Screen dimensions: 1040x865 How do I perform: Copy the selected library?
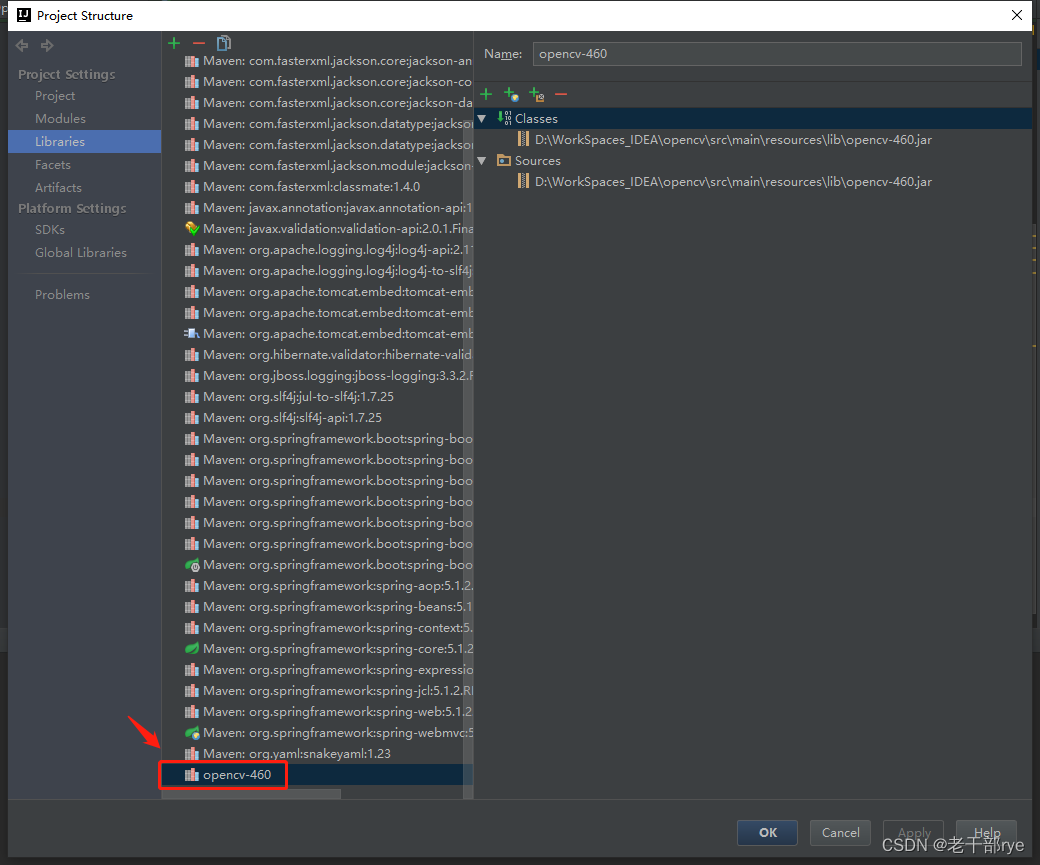[x=224, y=43]
